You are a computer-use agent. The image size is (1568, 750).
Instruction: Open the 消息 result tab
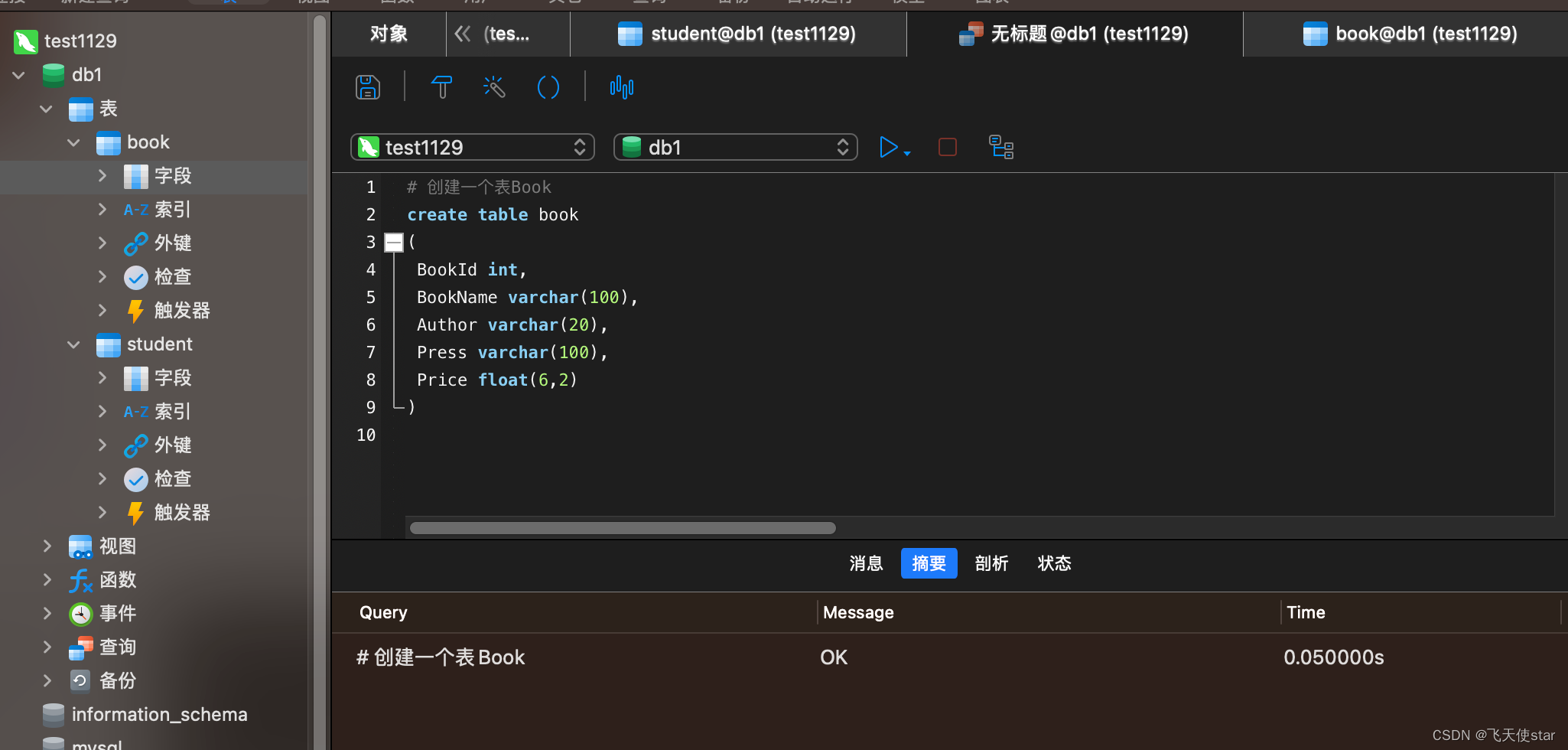tap(867, 563)
